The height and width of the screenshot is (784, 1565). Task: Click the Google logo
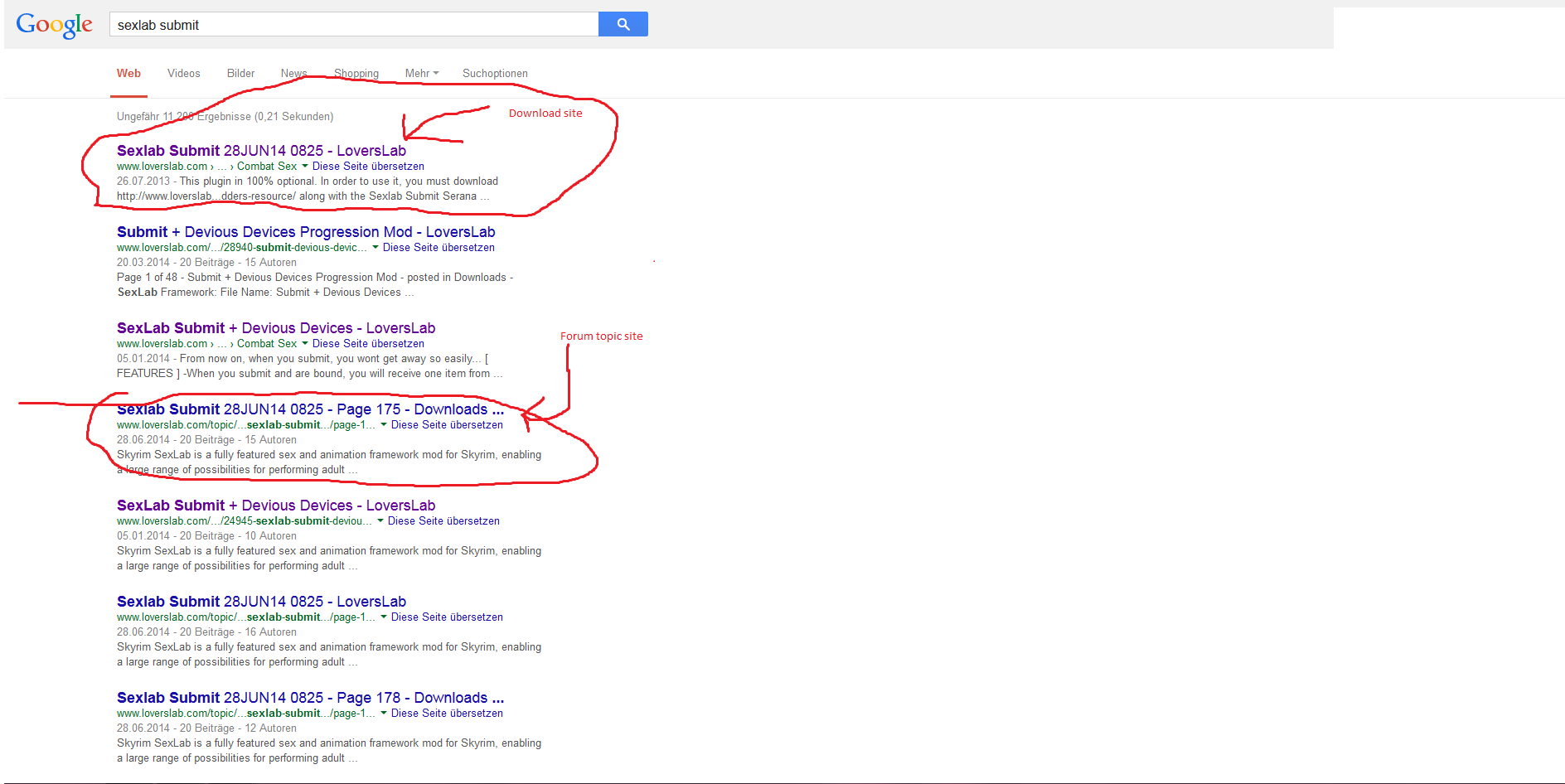pos(54,26)
